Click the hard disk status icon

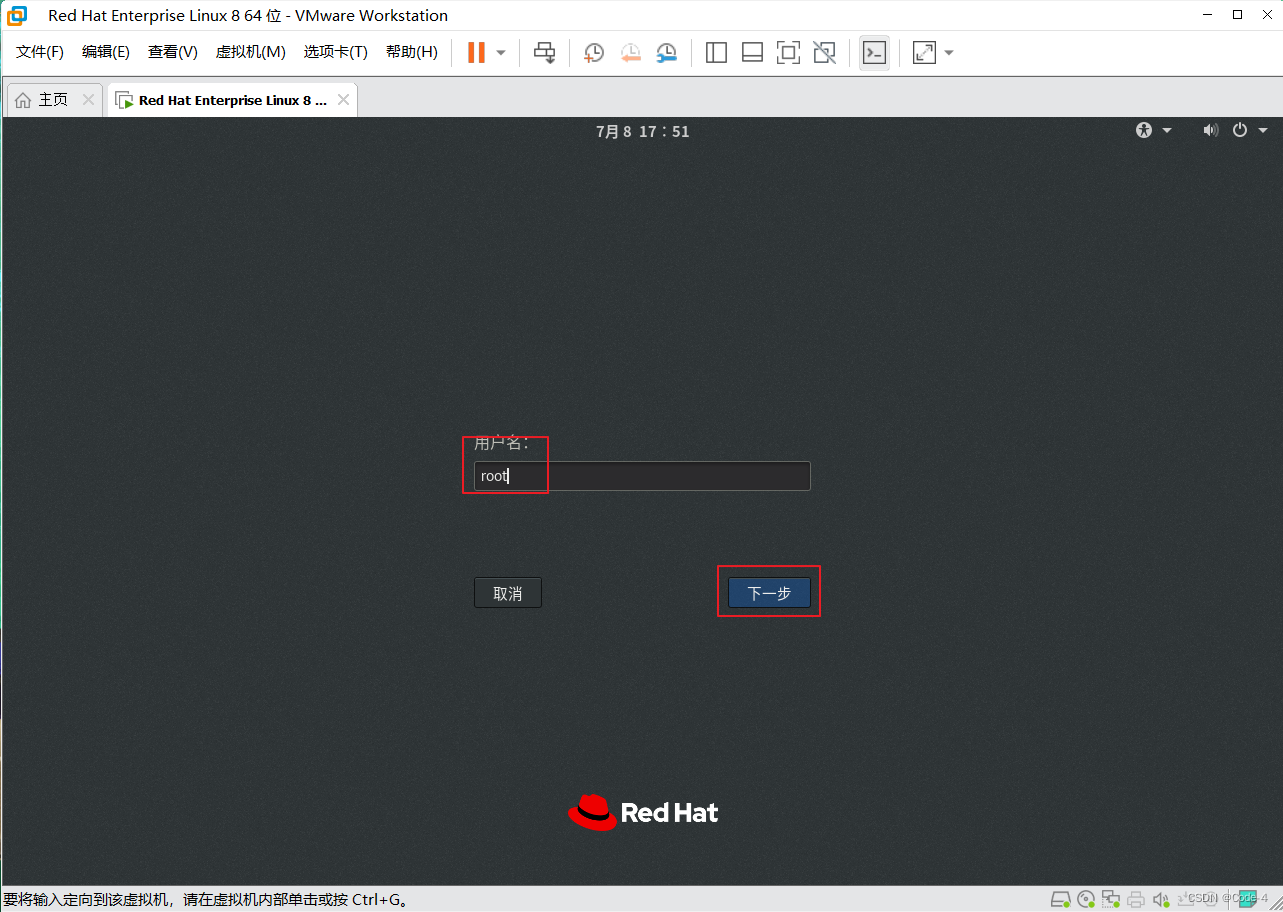[x=1061, y=898]
